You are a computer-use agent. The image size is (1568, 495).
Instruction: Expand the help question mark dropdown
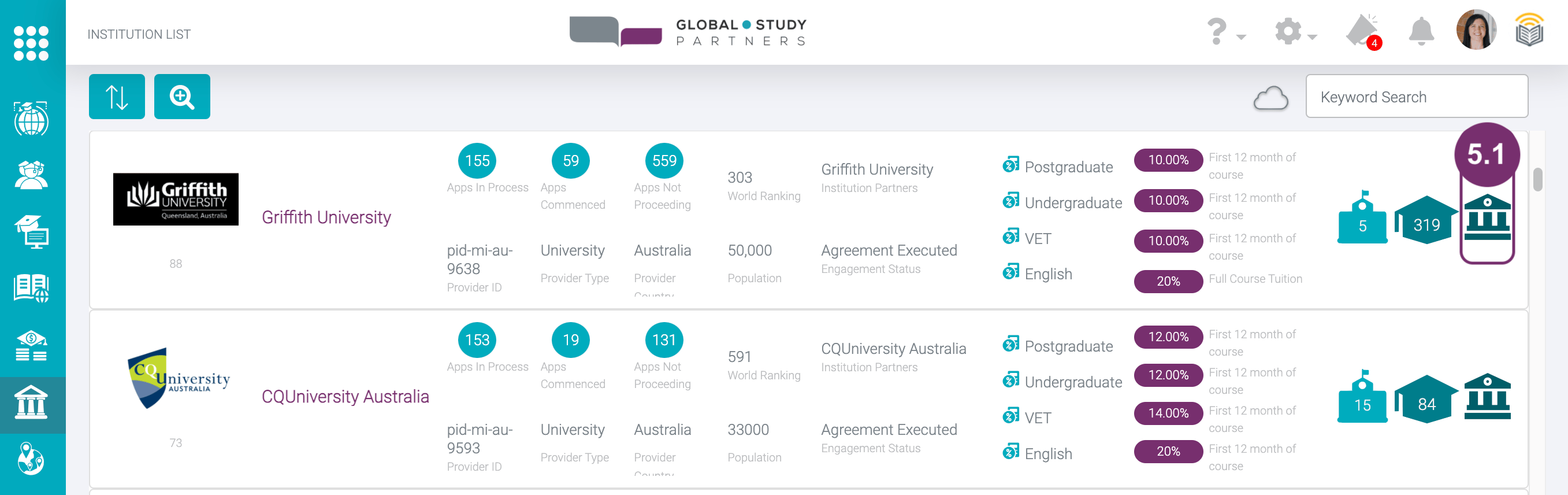pyautogui.click(x=1225, y=32)
